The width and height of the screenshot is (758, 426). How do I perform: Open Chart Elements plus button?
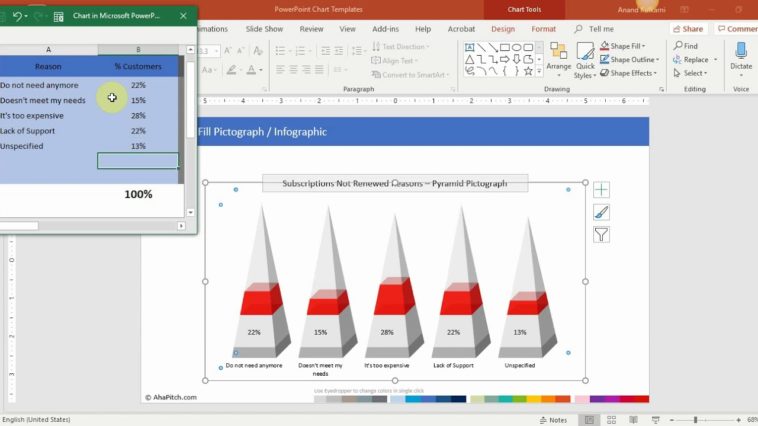coord(601,190)
